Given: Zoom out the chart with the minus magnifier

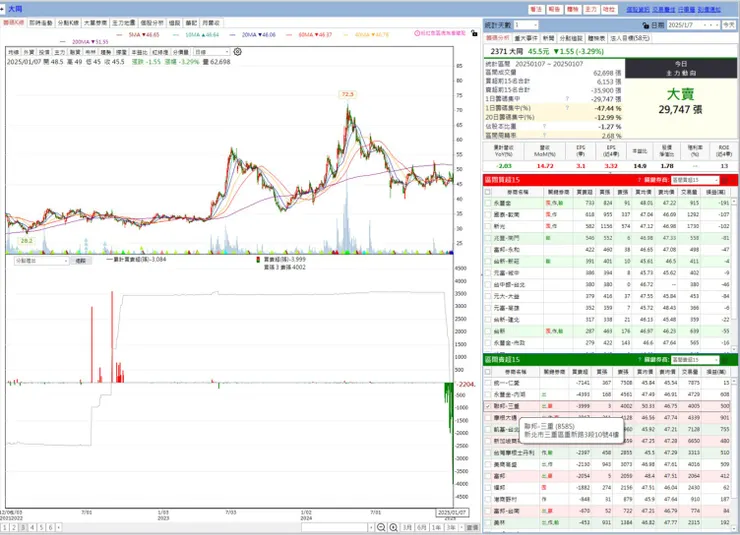Looking at the screenshot, I should point(381,527).
